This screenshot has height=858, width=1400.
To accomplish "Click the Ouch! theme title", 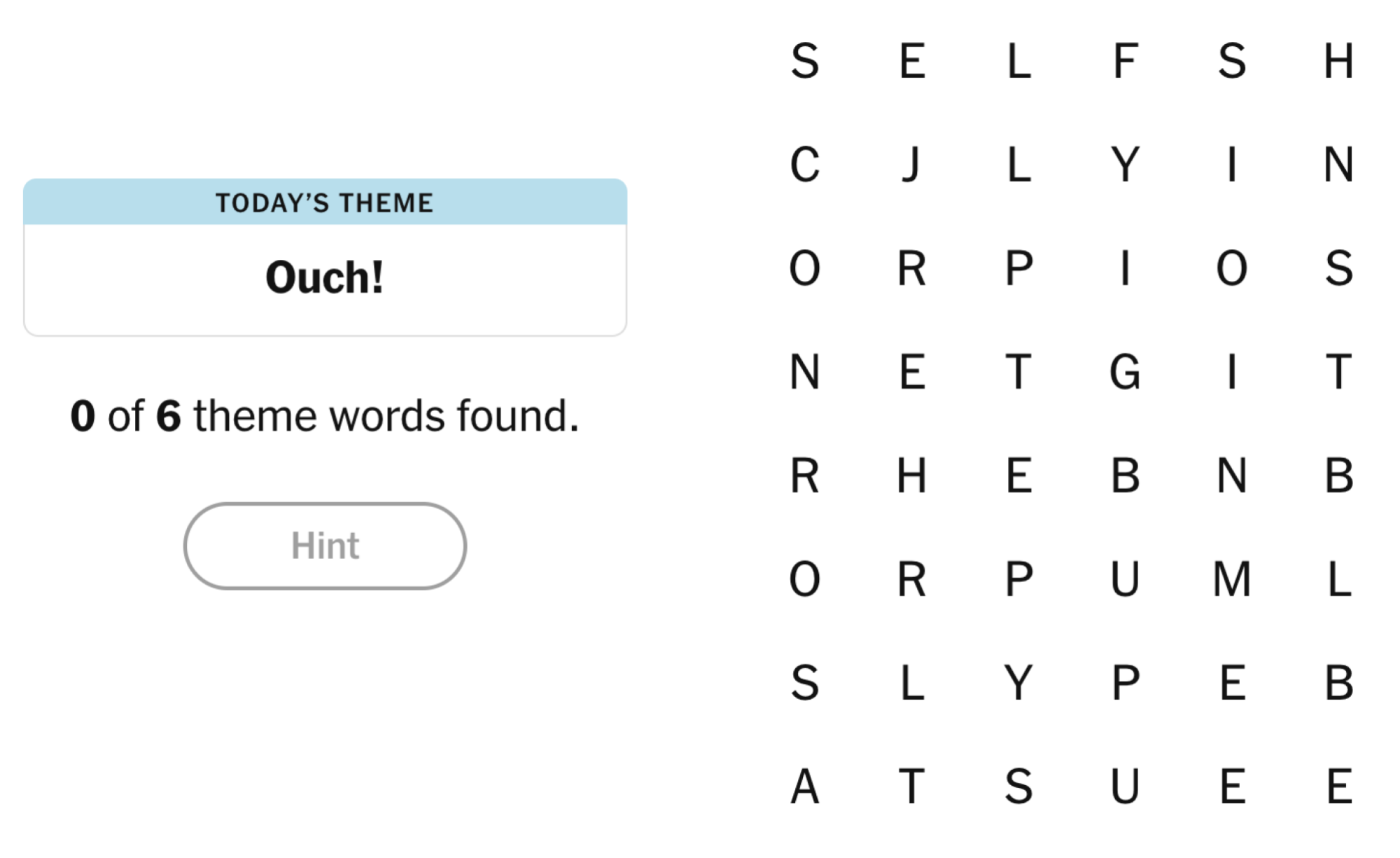I will (x=325, y=277).
